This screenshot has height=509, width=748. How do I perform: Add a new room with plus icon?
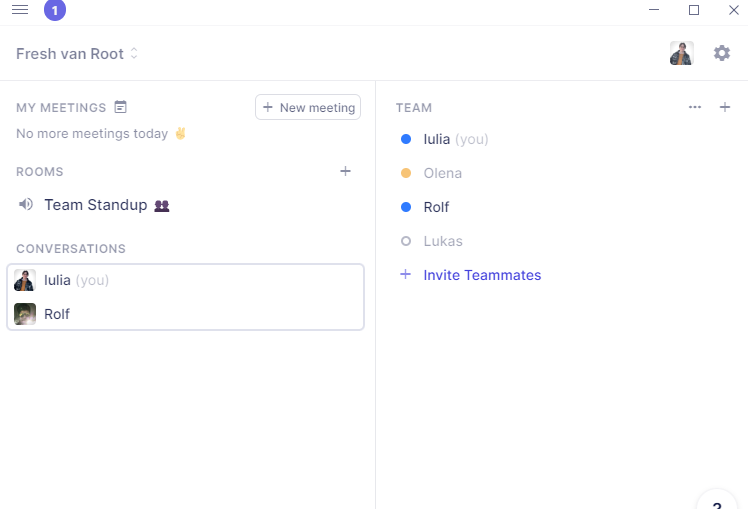(346, 171)
